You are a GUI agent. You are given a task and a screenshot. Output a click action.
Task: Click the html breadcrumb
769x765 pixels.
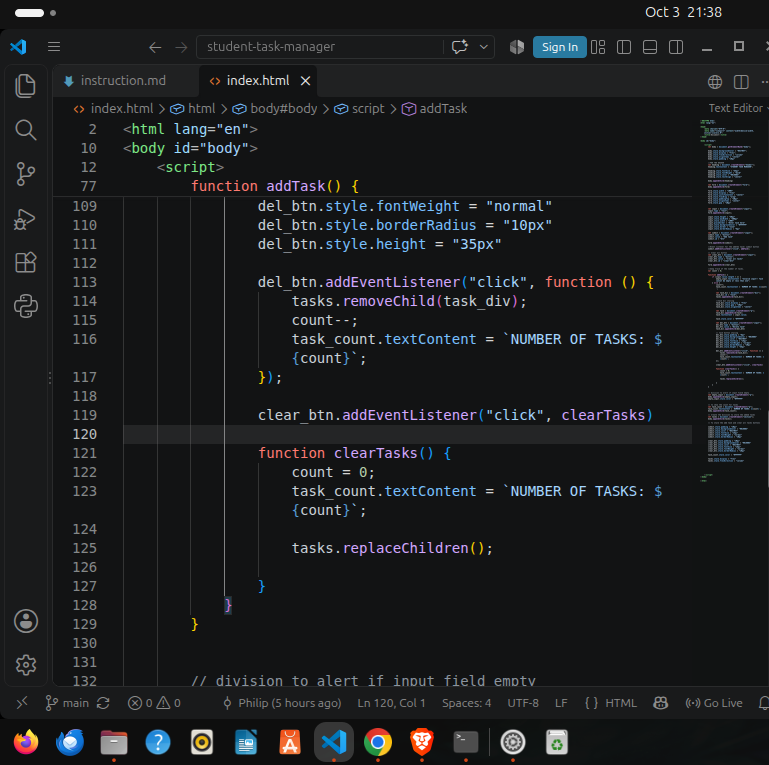coord(202,108)
